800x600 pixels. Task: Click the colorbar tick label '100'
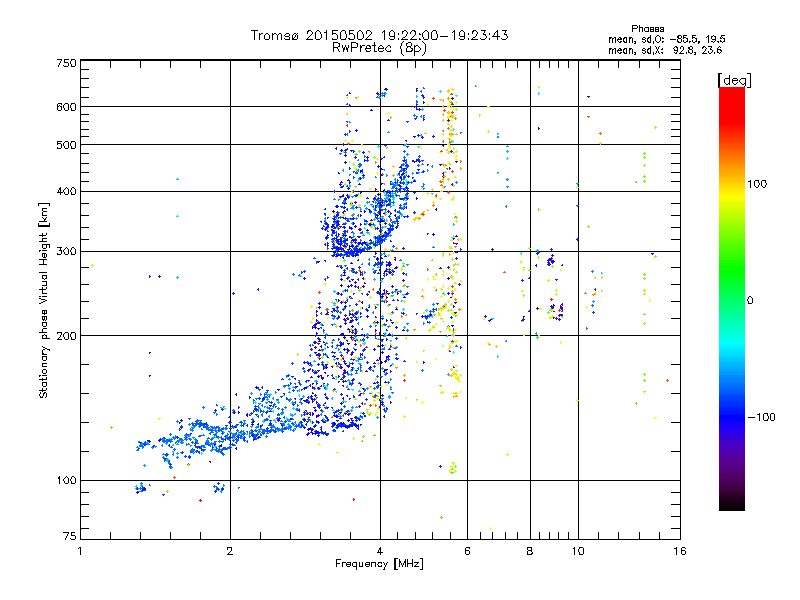coord(757,184)
